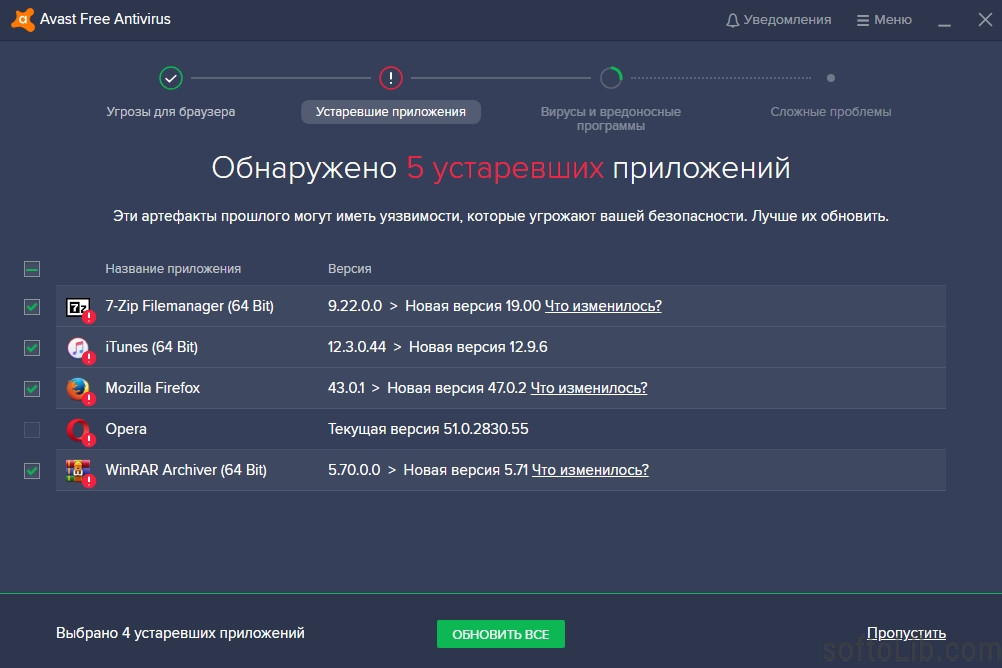Click the Название приложения column header
The width and height of the screenshot is (1002, 668).
(x=173, y=268)
